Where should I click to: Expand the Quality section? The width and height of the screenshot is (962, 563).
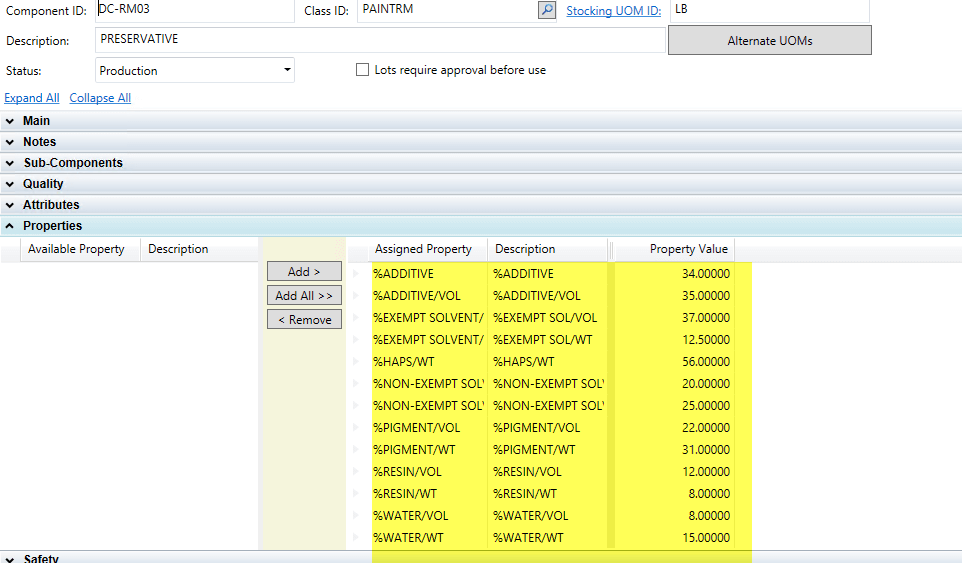43,184
